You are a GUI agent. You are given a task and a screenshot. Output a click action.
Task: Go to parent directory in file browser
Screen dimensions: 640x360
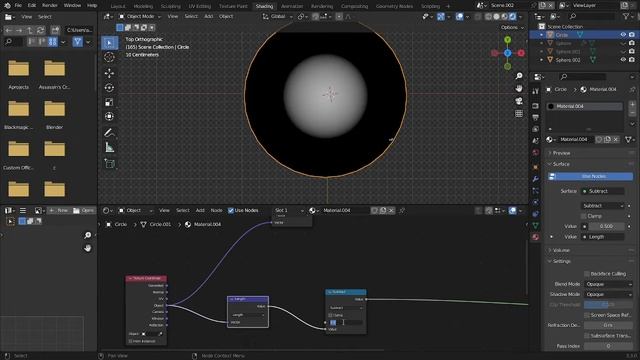pos(29,30)
